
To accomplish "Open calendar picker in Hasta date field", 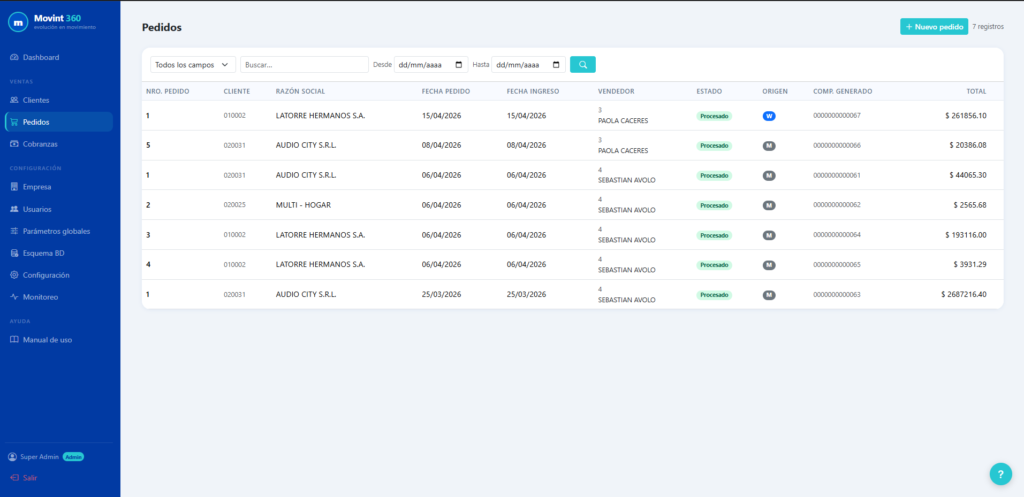I will pyautogui.click(x=556, y=65).
